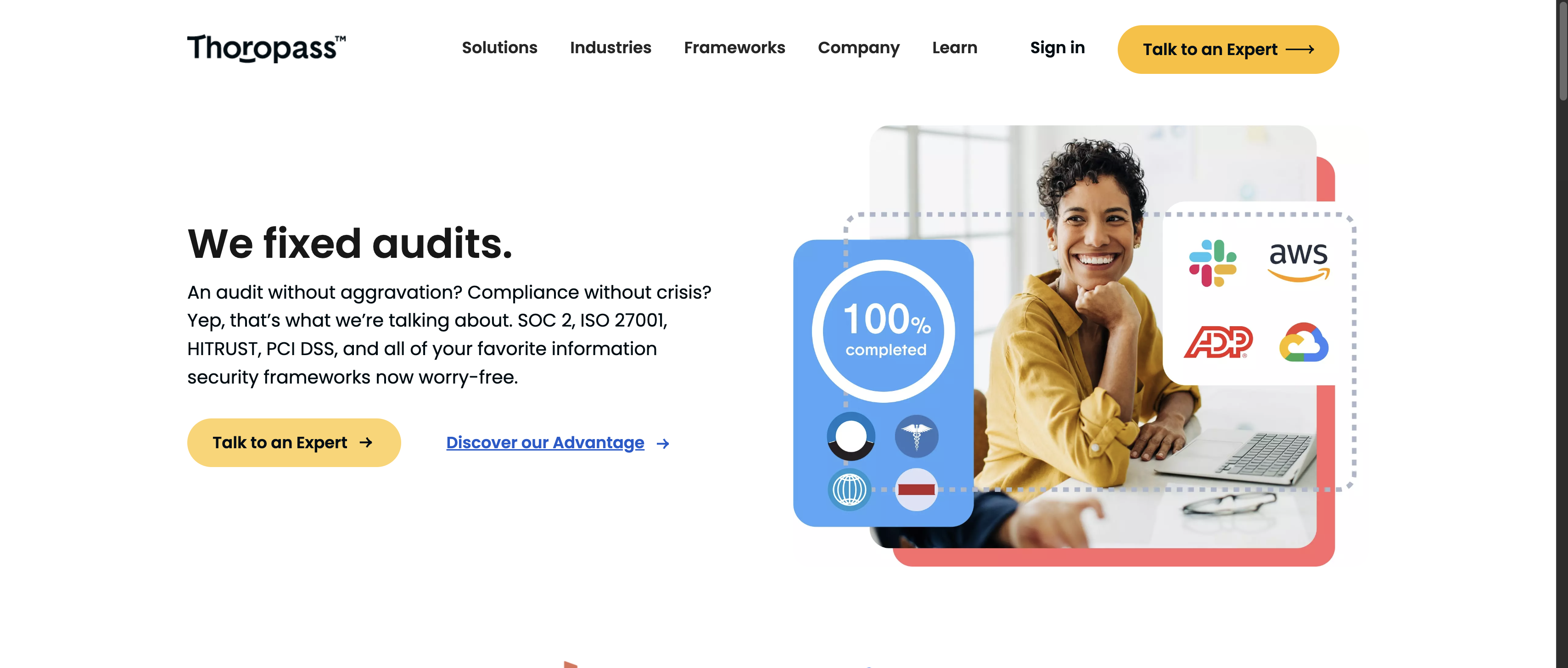Screen dimensions: 1568x668
Task: Open the Solutions menu
Action: click(499, 47)
